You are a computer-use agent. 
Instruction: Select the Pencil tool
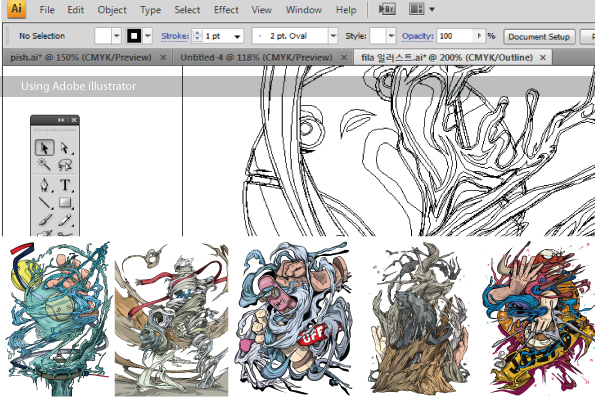(x=65, y=220)
